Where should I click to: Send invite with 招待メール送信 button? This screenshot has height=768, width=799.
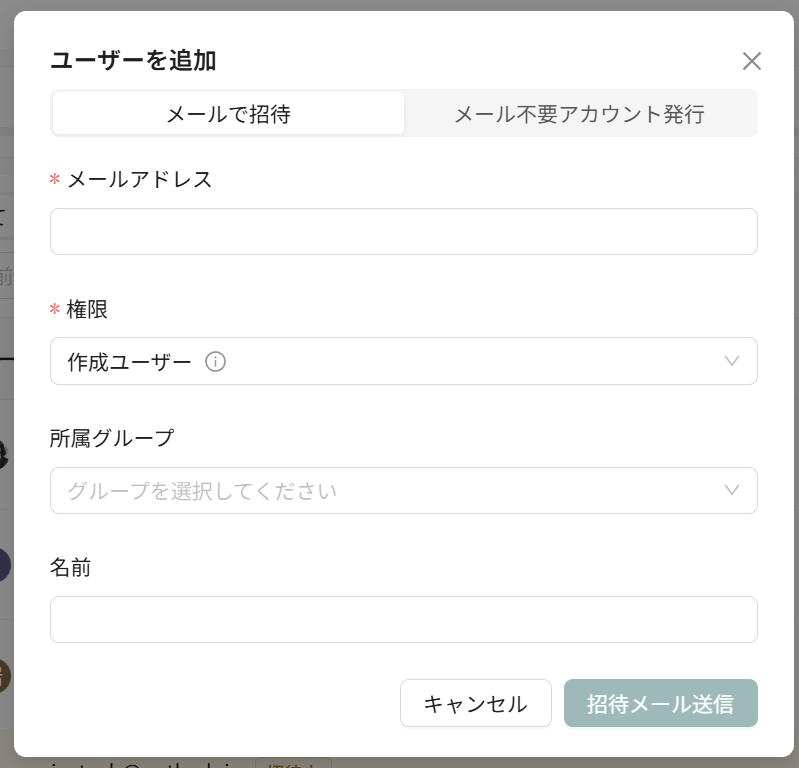coord(660,703)
